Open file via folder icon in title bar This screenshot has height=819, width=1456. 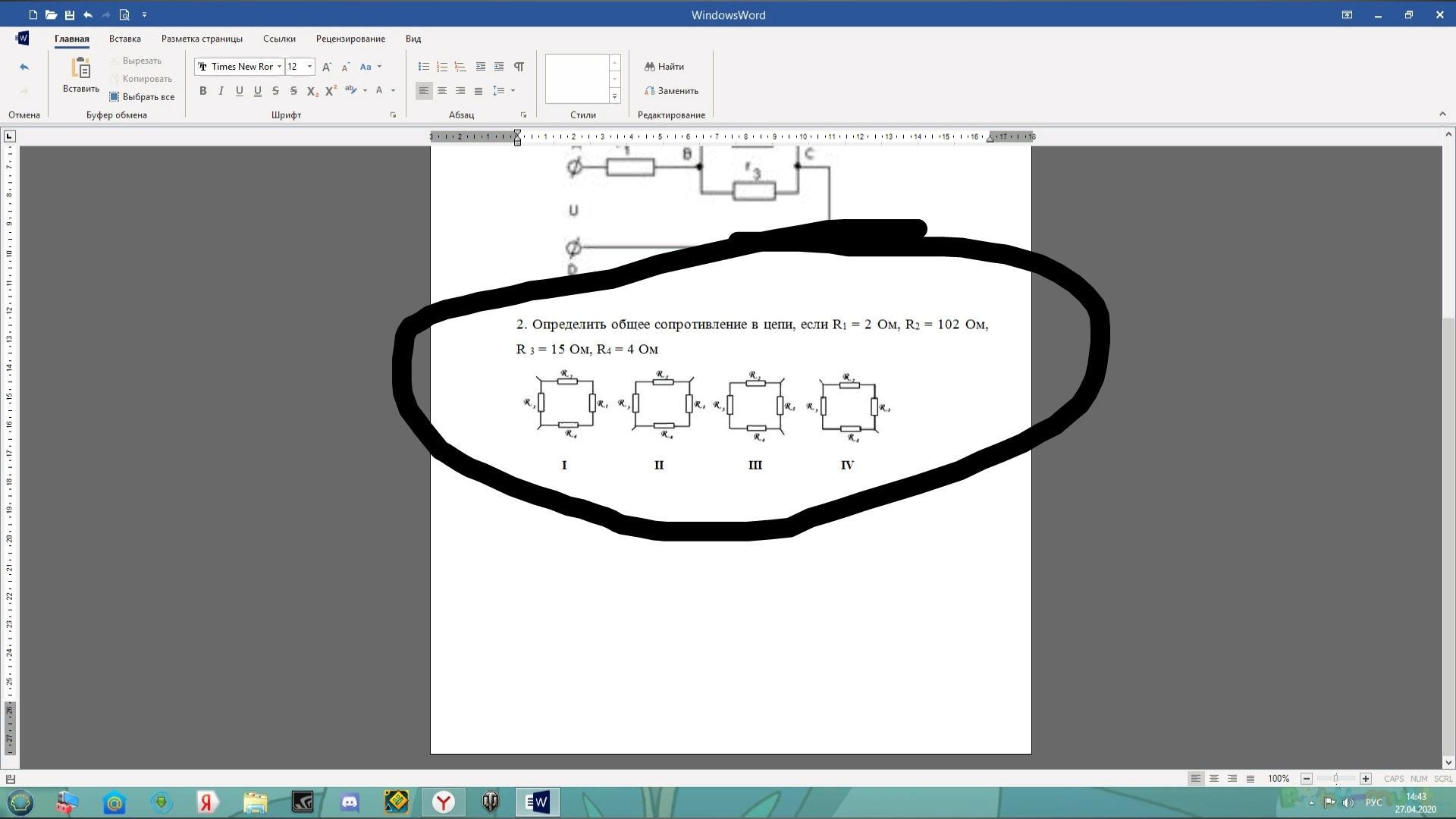tap(51, 14)
